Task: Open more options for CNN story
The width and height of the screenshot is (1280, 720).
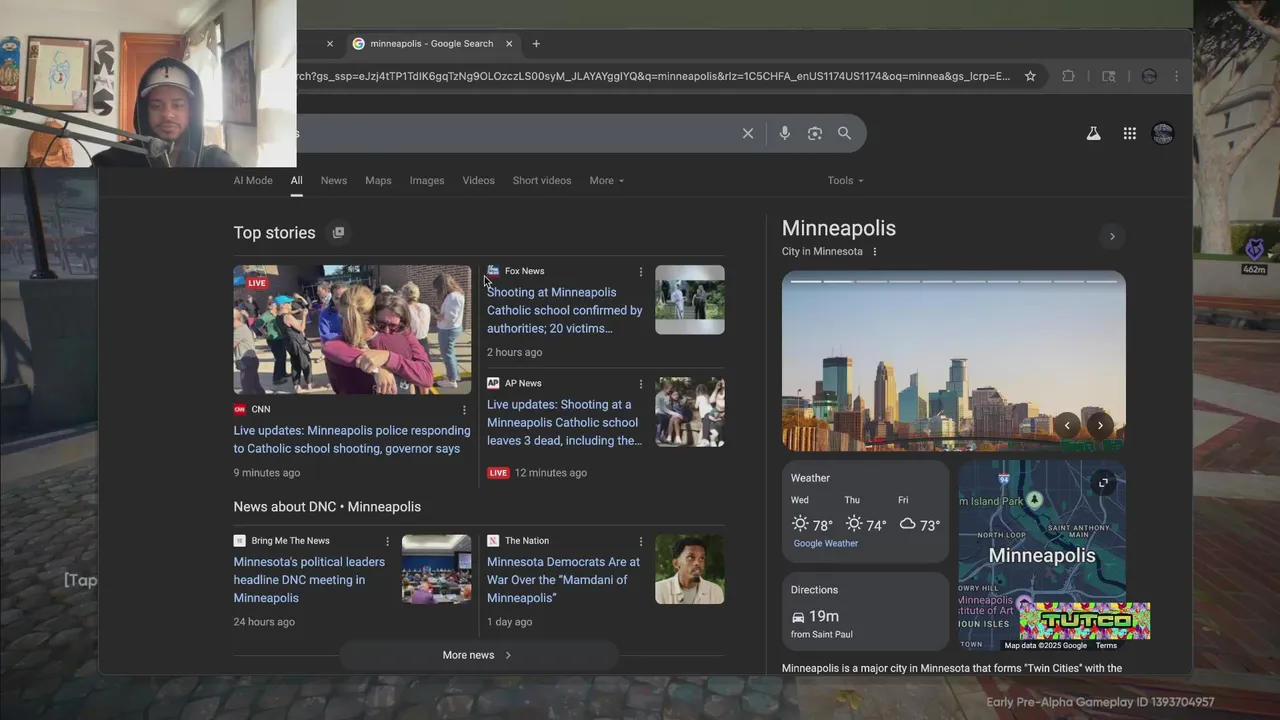Action: (x=464, y=410)
